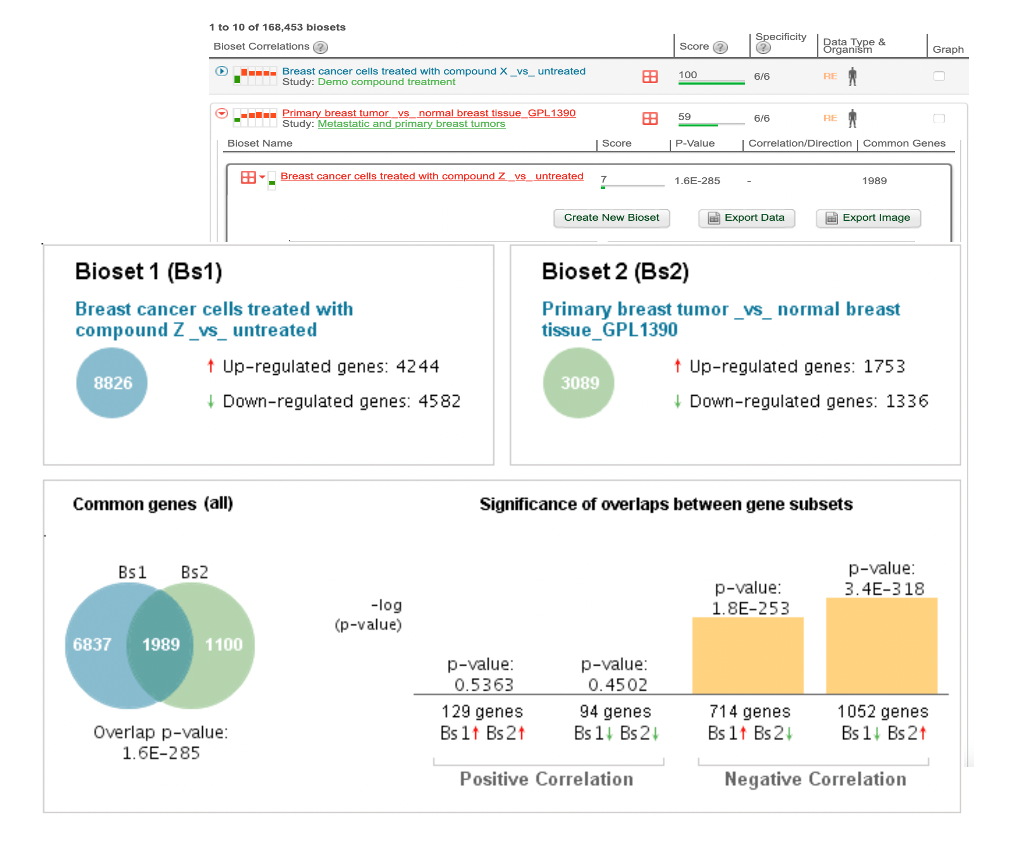Click the Create New Bioset button

pos(612,218)
